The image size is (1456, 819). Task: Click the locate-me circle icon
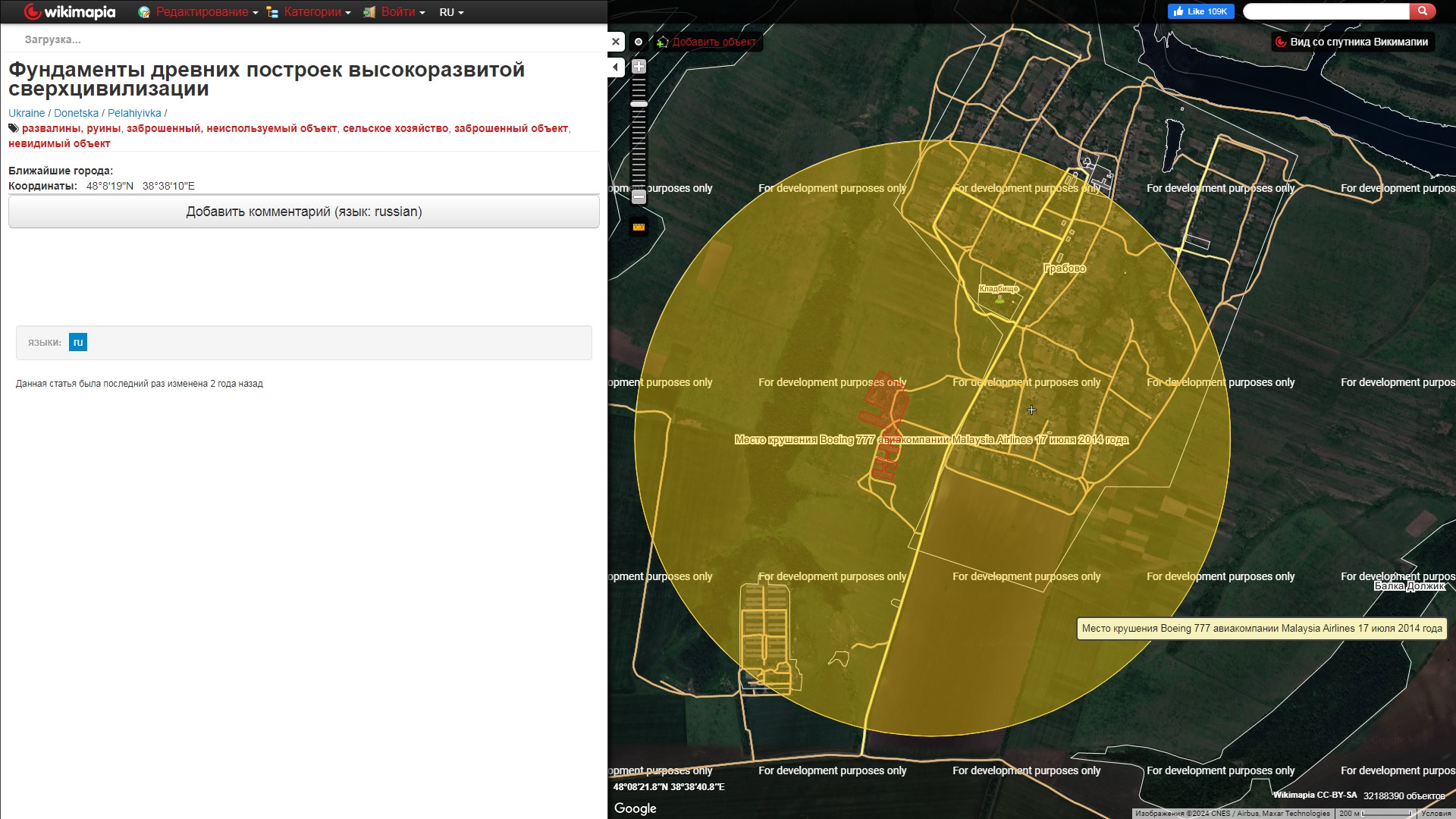(x=639, y=42)
